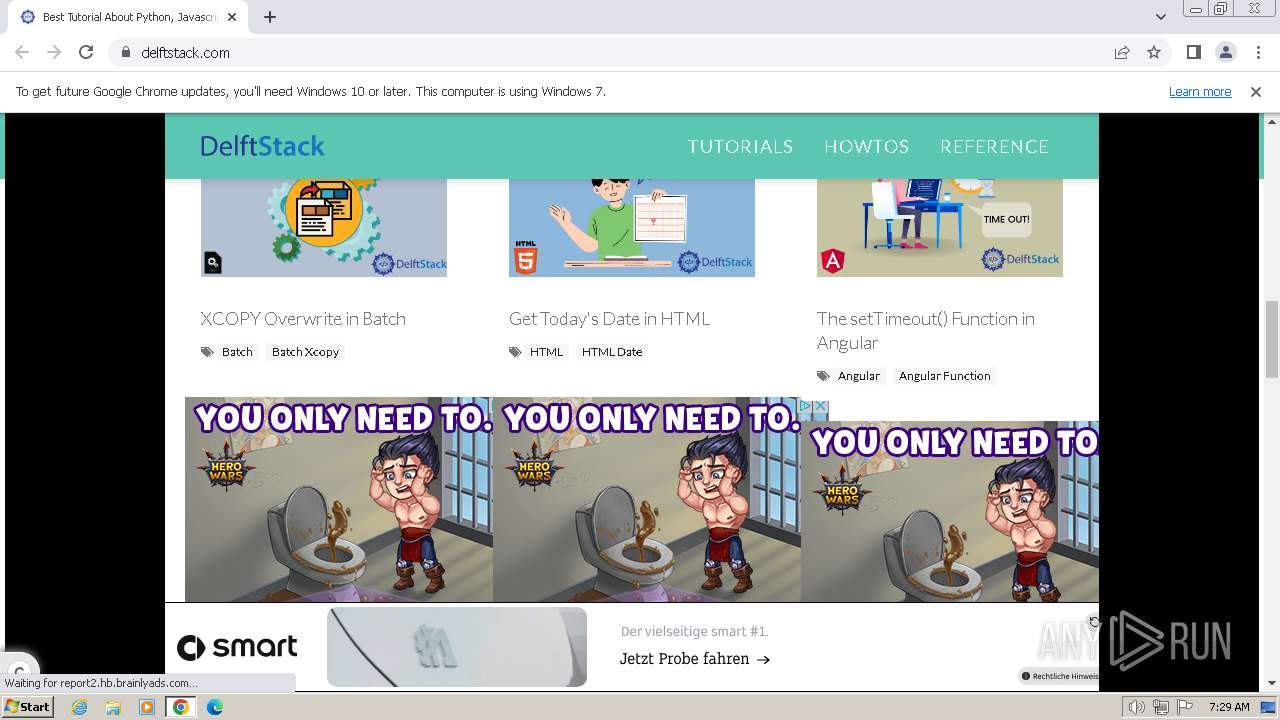
Task: Go back using the browser back arrow
Action: [x=22, y=52]
